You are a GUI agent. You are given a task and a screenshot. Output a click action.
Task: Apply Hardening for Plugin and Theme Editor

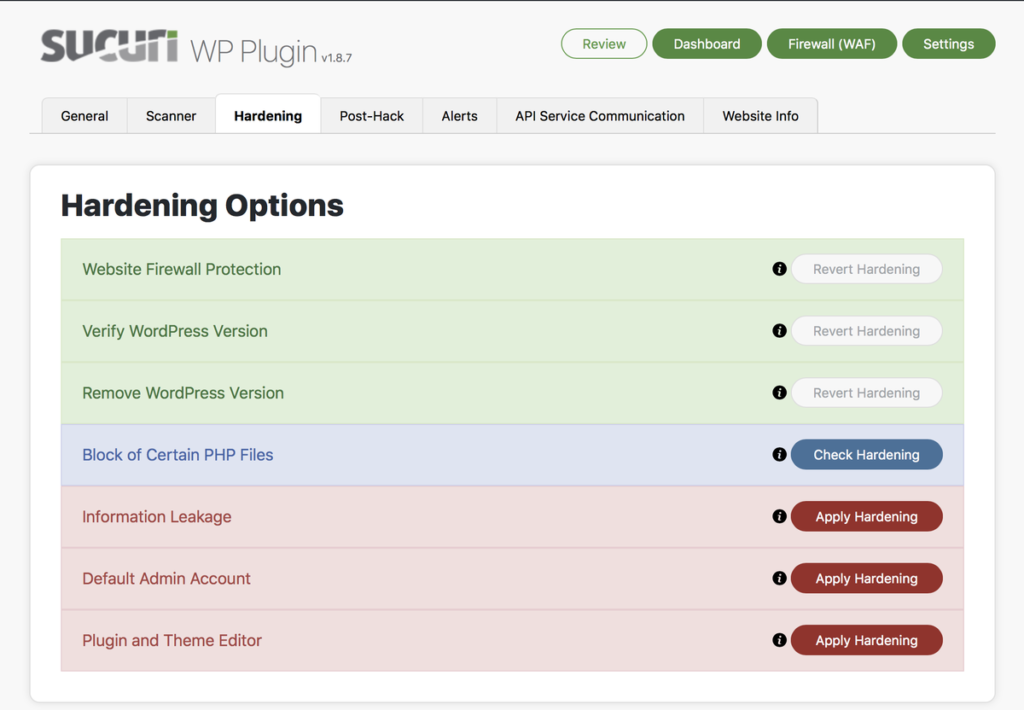866,639
